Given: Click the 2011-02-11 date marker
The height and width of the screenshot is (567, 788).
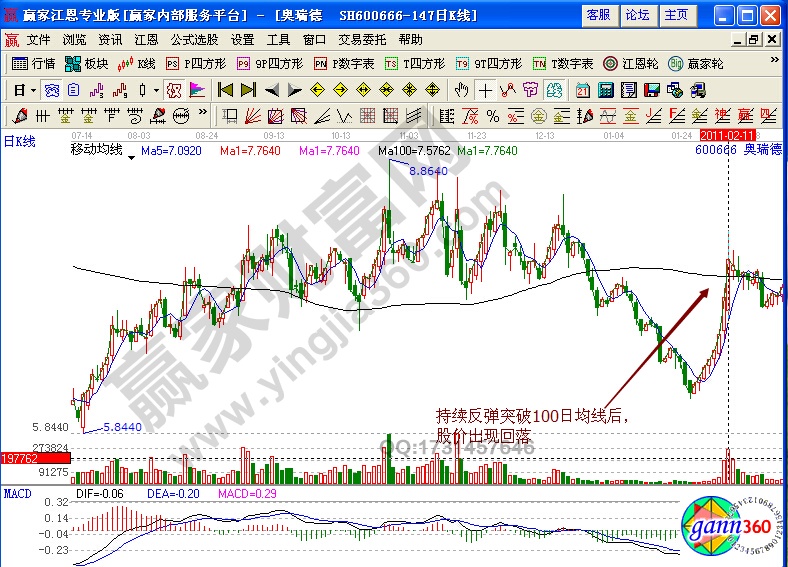Looking at the screenshot, I should 727,135.
